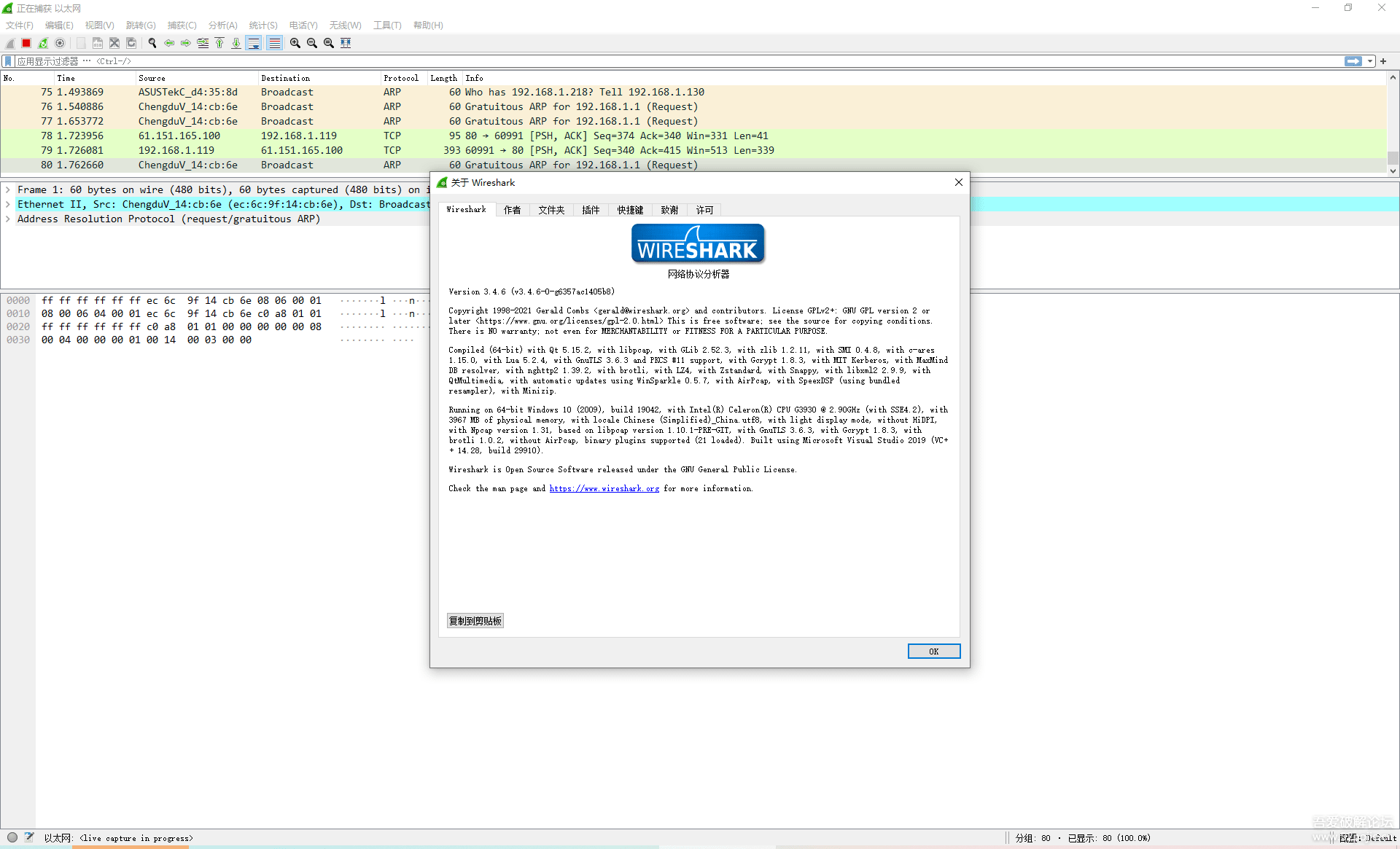Switch to the 快捷键 tab
Screen dimensions: 1400x849
[x=630, y=210]
